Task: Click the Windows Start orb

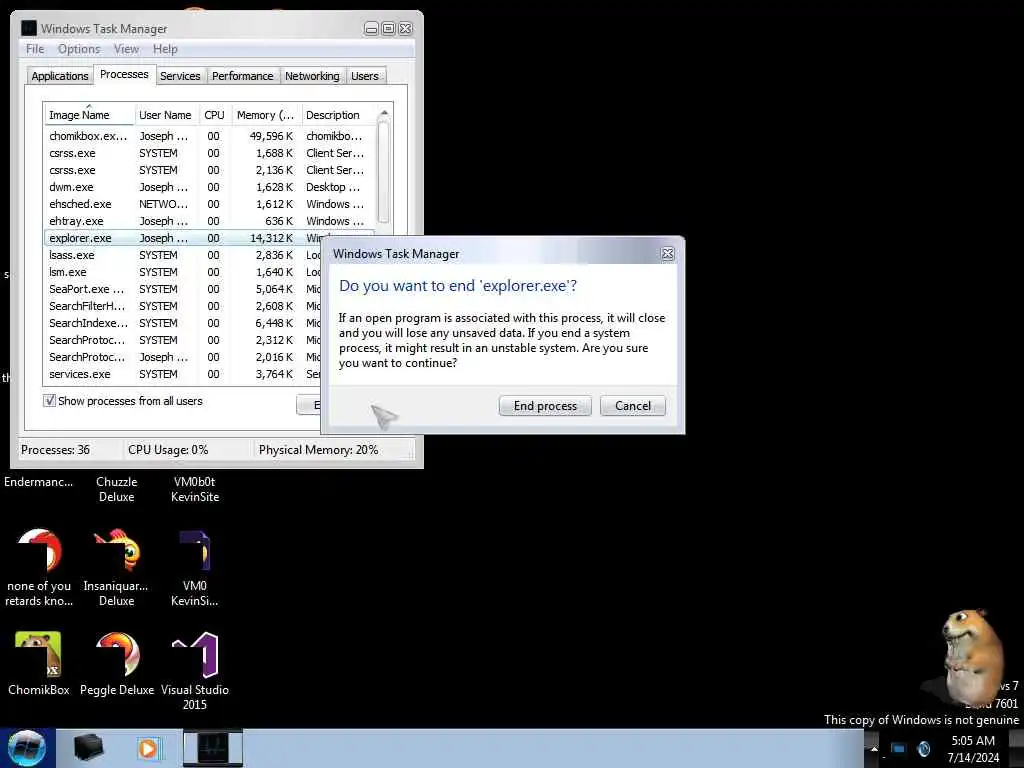Action: [x=27, y=748]
